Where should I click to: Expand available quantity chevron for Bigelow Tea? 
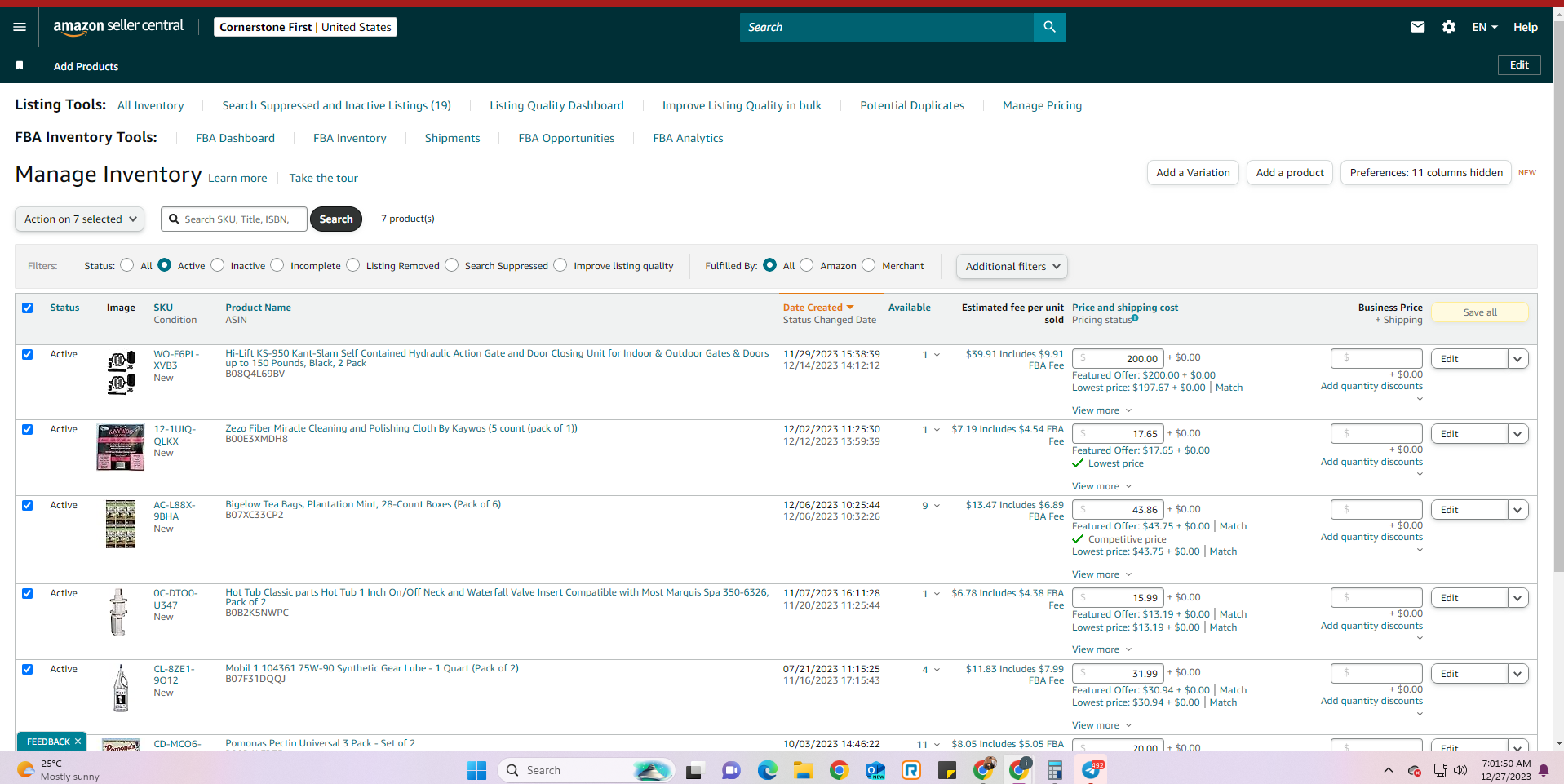(x=937, y=506)
